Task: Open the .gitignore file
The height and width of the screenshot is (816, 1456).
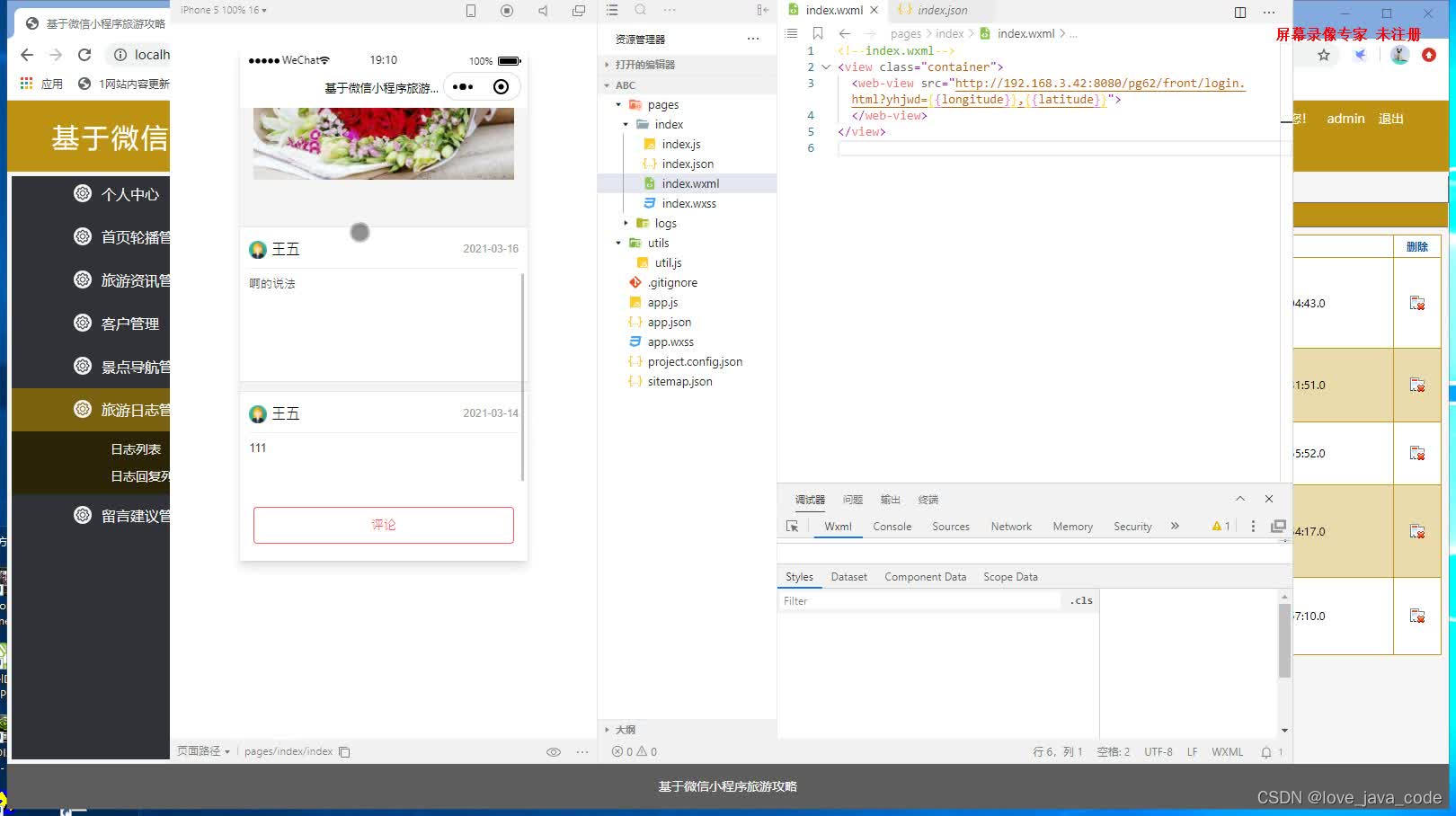Action: [x=672, y=282]
